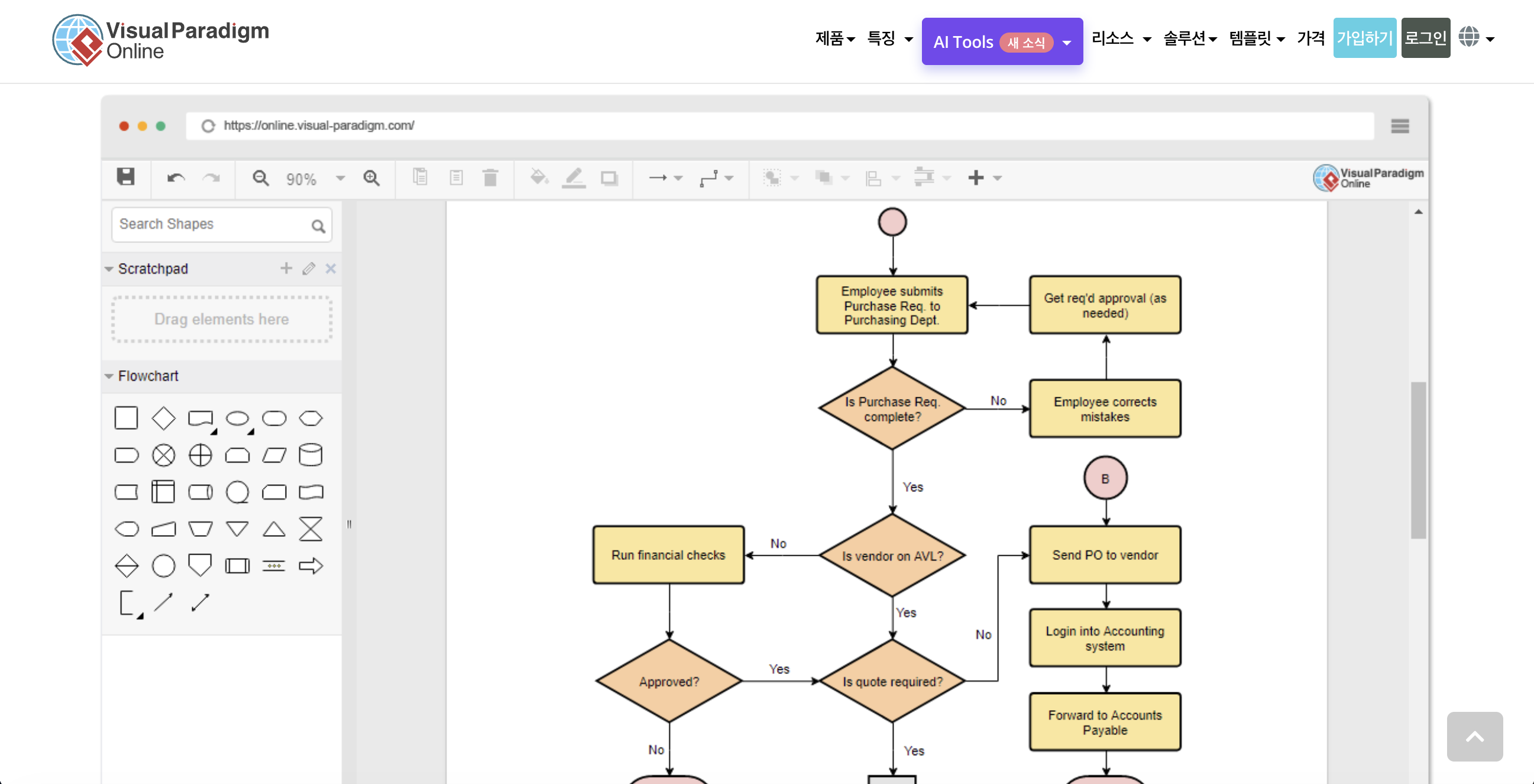Open the zoom percentage dropdown
This screenshot has height=784, width=1534.
pyautogui.click(x=341, y=177)
